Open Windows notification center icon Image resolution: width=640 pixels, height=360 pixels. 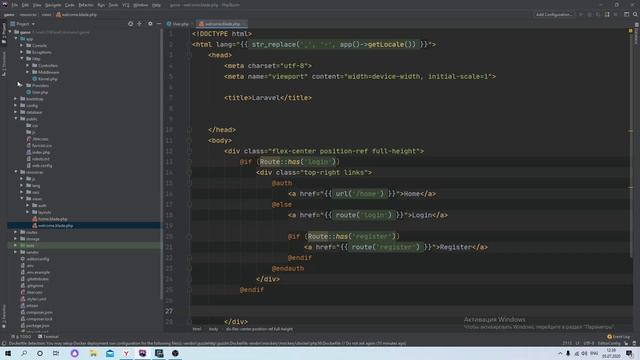[x=630, y=353]
